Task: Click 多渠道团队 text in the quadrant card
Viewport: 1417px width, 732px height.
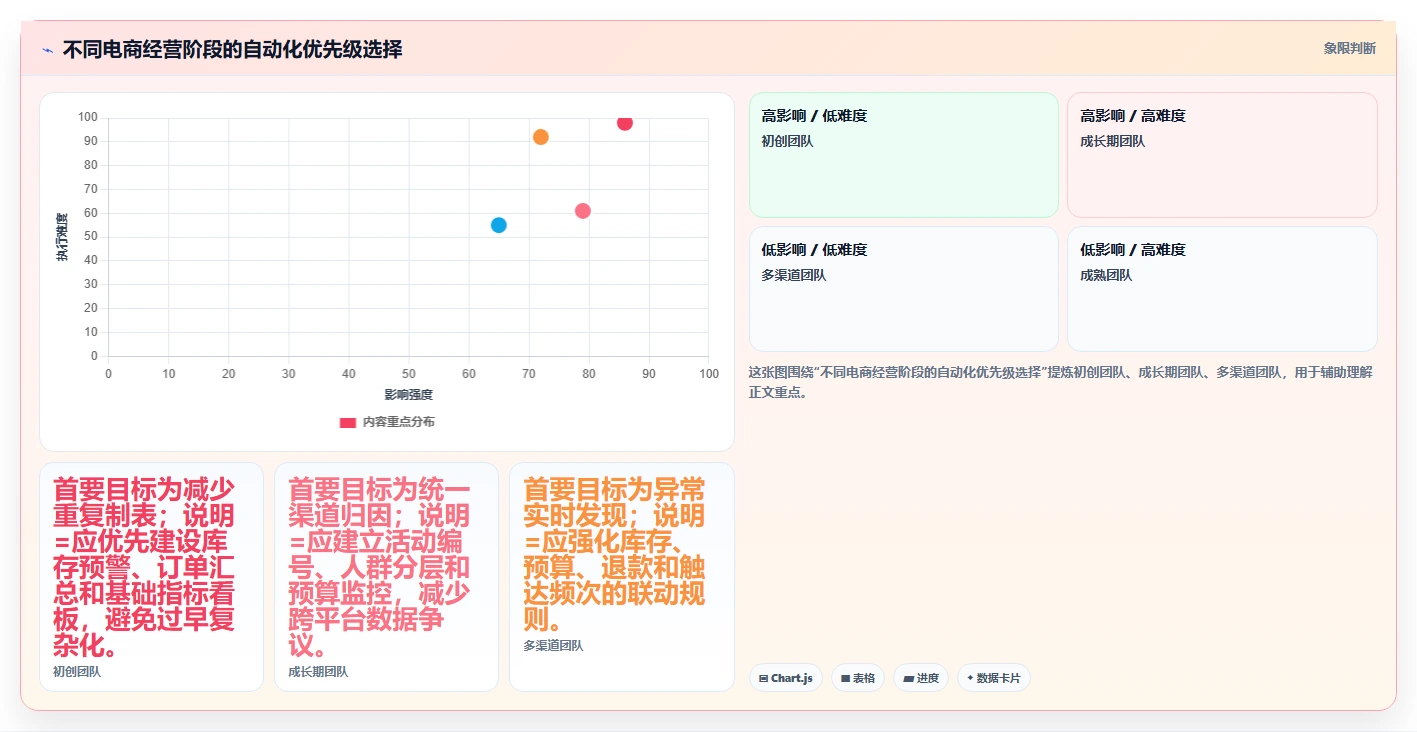Action: point(794,275)
